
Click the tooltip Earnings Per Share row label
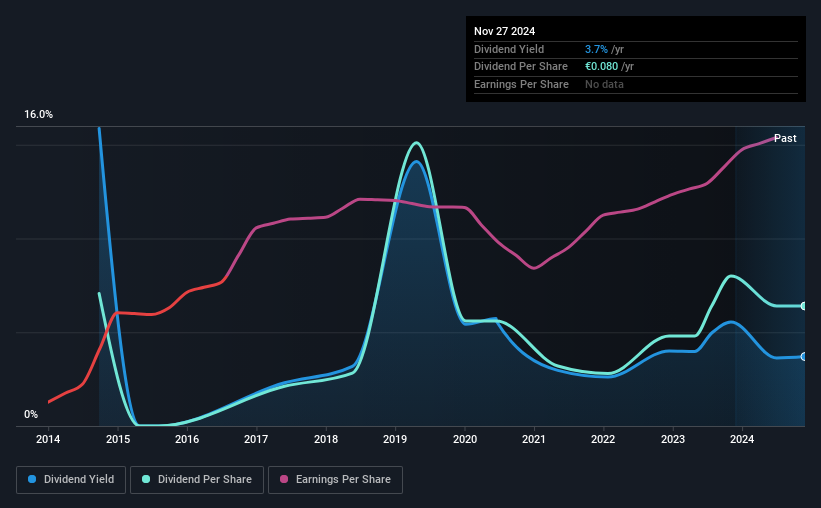521,84
